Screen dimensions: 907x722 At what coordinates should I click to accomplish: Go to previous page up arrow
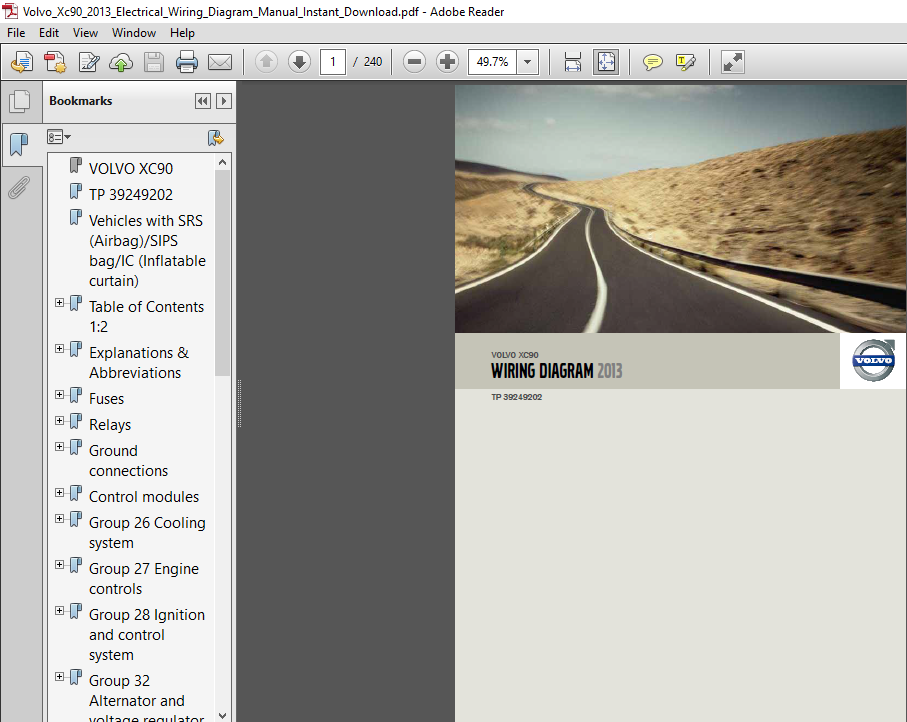click(266, 61)
